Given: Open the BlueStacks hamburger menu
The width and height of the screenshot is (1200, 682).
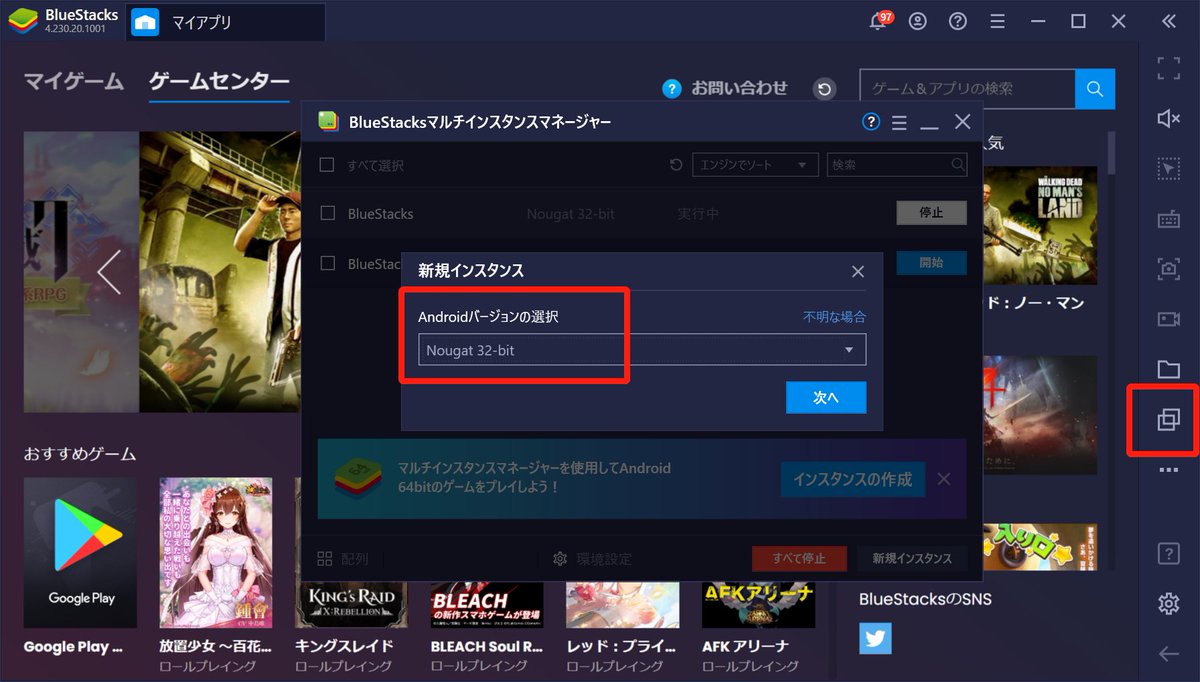Looking at the screenshot, I should pyautogui.click(x=997, y=21).
